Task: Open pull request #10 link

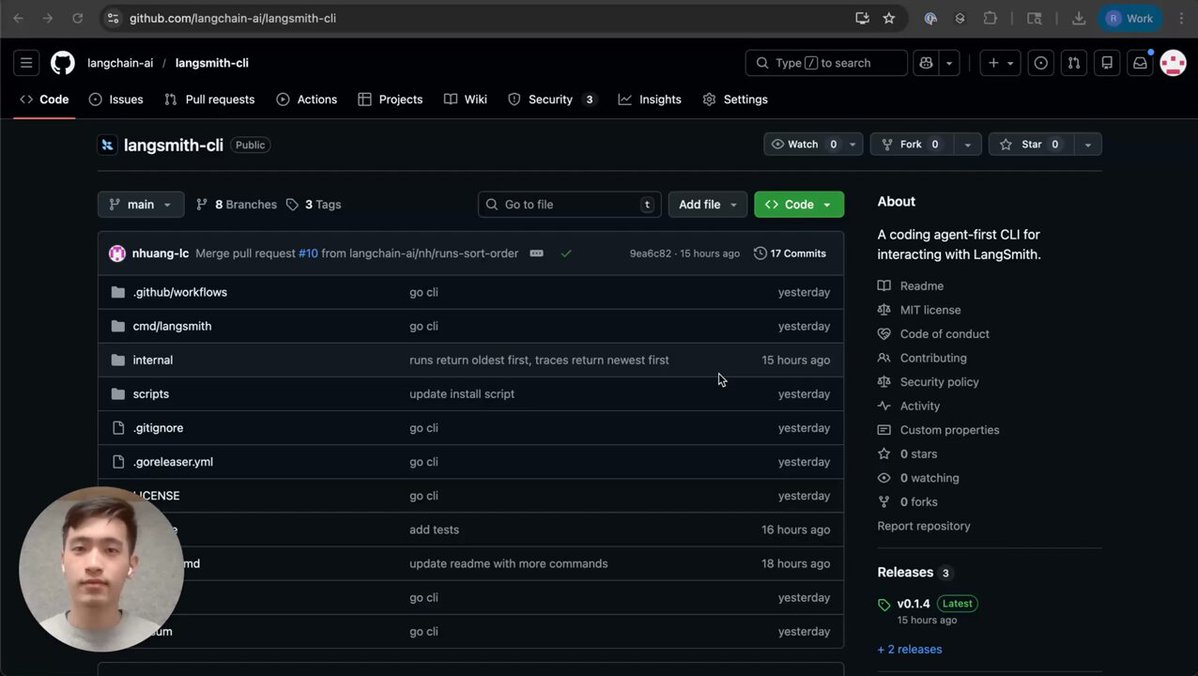Action: [308, 254]
